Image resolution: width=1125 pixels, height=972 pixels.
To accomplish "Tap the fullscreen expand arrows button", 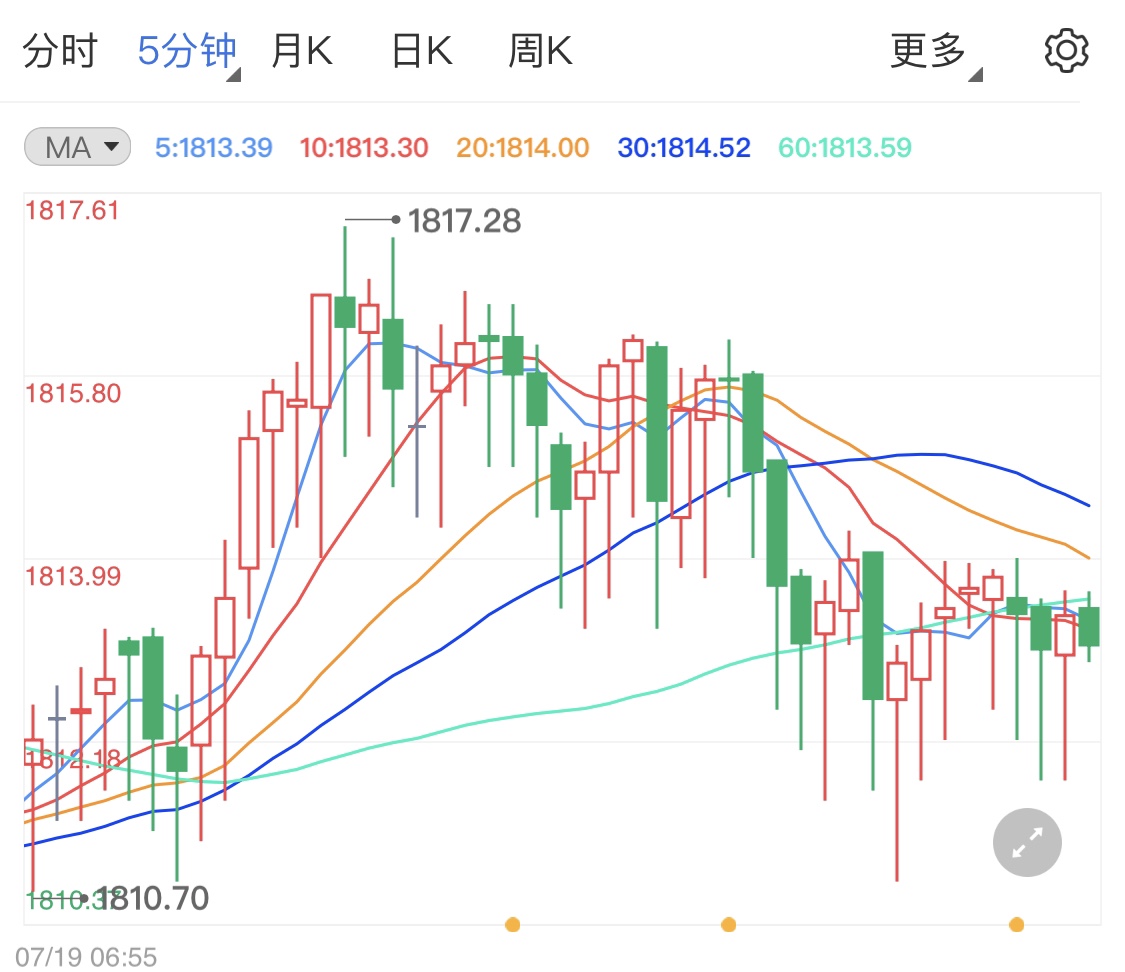I will pyautogui.click(x=1027, y=842).
